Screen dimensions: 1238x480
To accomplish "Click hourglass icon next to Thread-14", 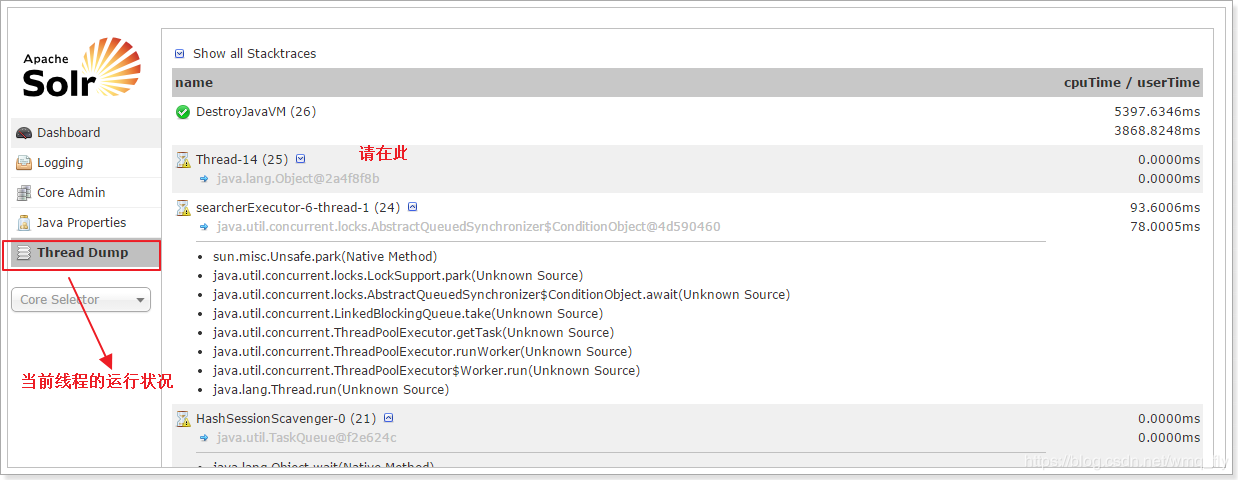I will [183, 160].
